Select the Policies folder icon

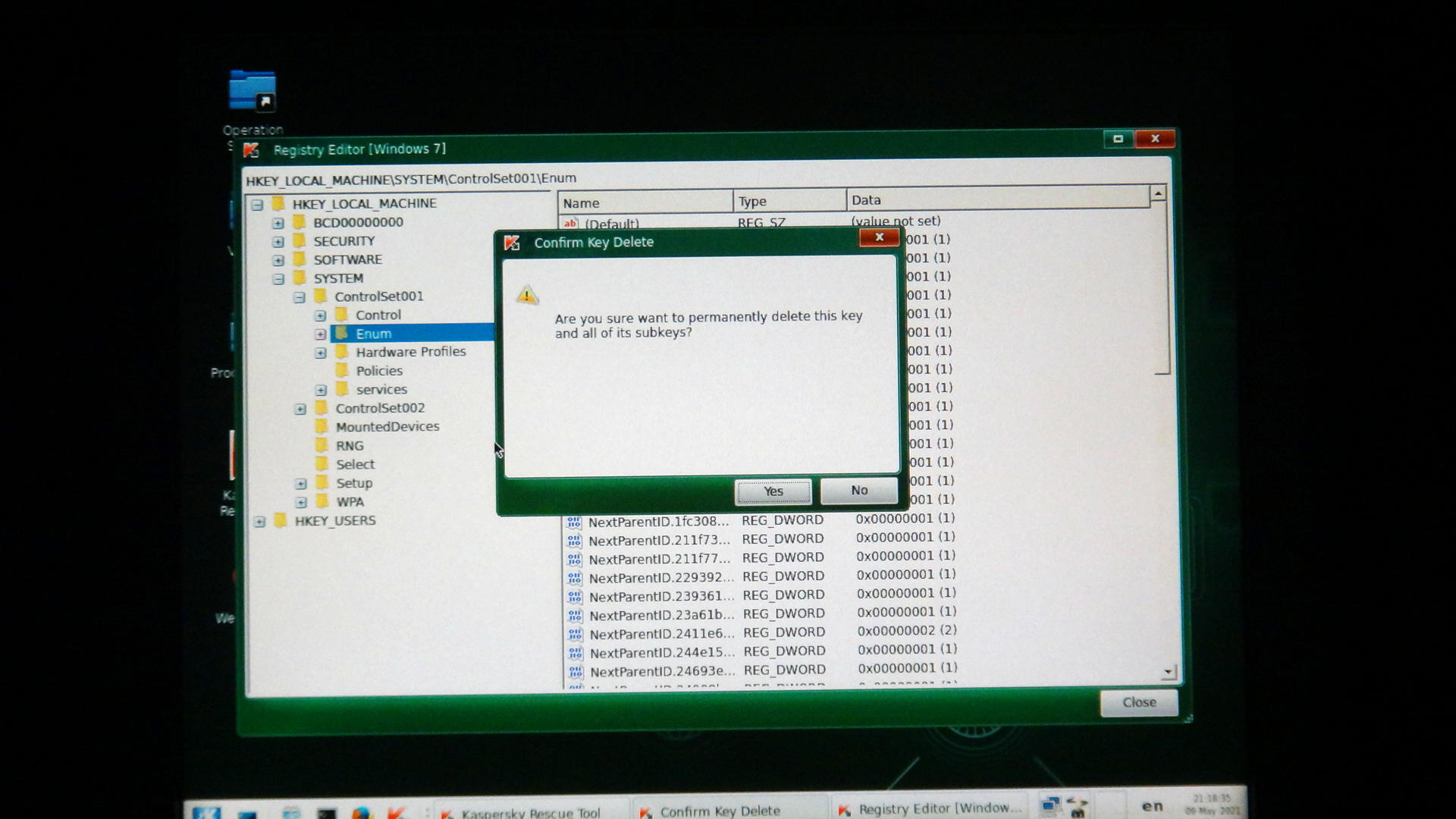coord(342,370)
